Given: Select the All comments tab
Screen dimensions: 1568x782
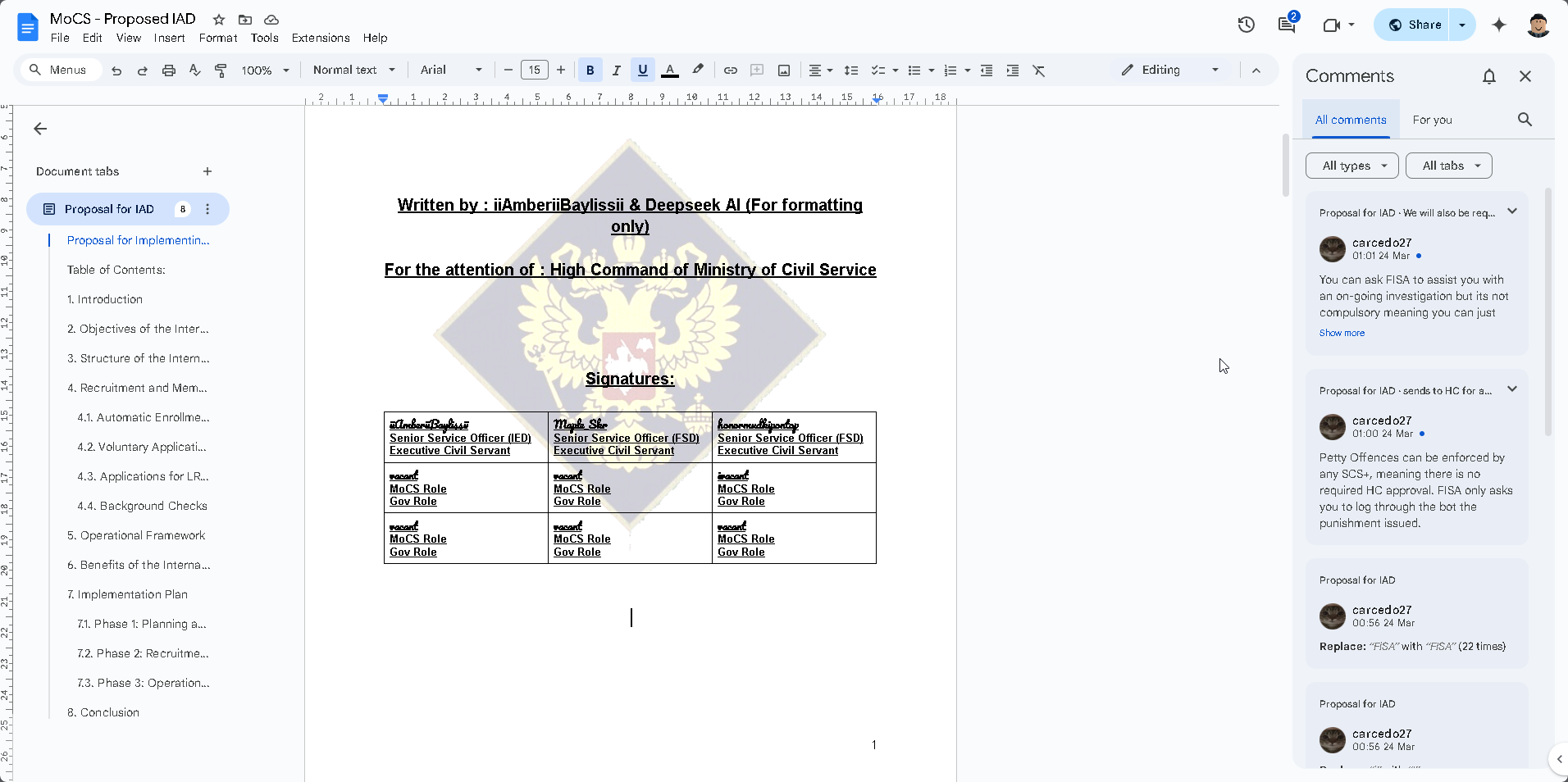Looking at the screenshot, I should pyautogui.click(x=1351, y=120).
